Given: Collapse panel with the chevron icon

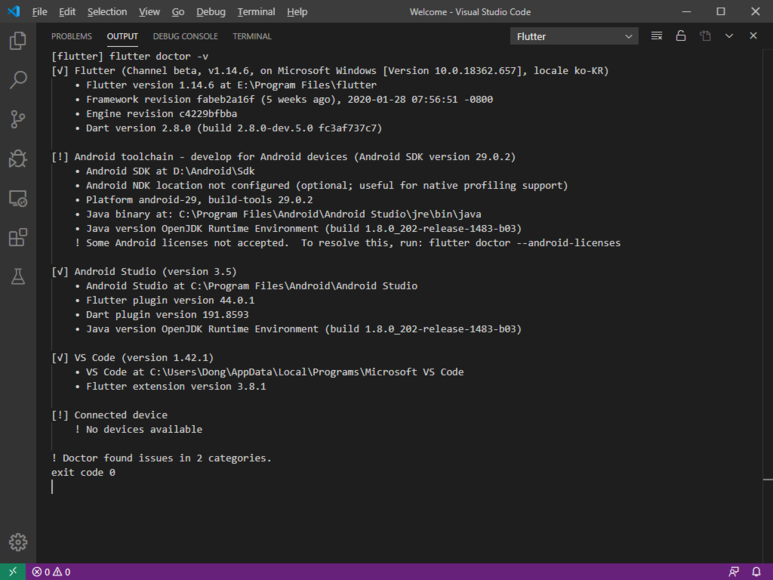Looking at the screenshot, I should 729,36.
